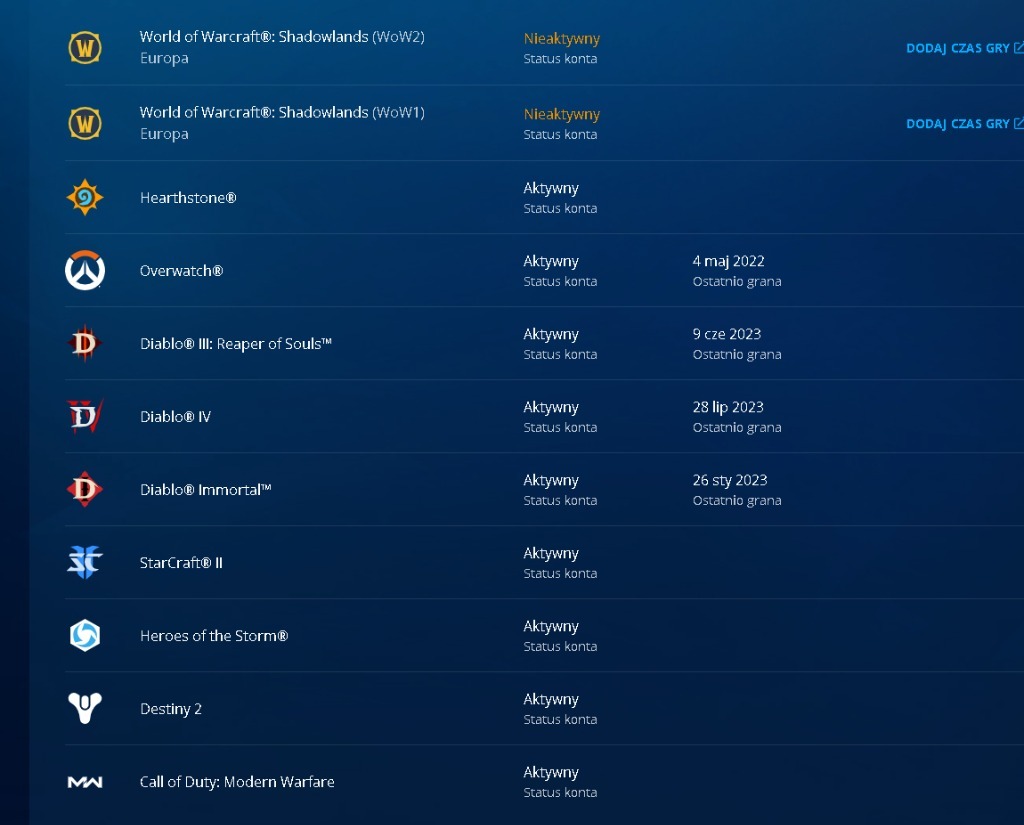Click 'Aktywny' status in Diablo III row
Viewport: 1024px width, 825px height.
tap(551, 334)
